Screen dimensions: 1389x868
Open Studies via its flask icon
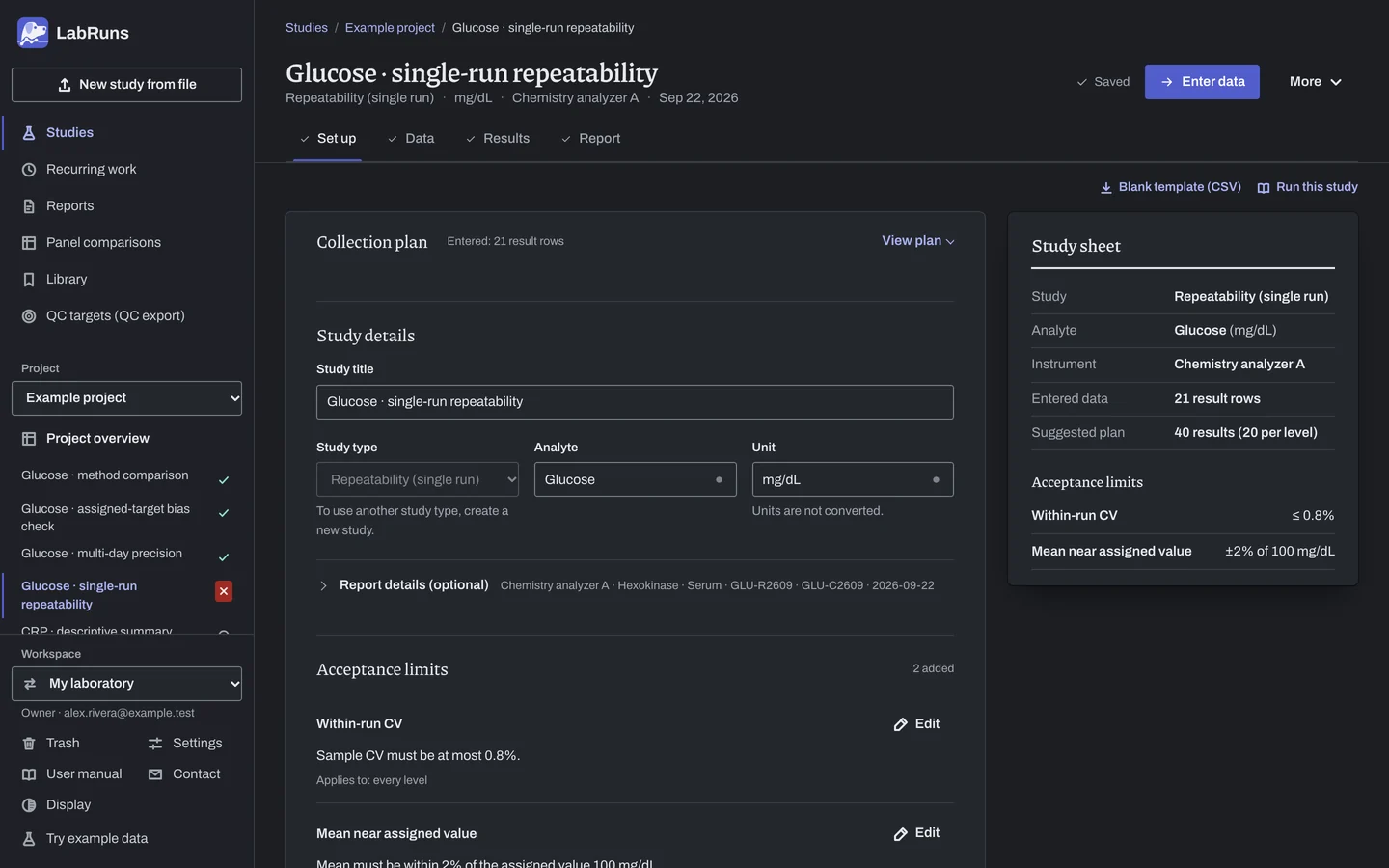coord(29,133)
